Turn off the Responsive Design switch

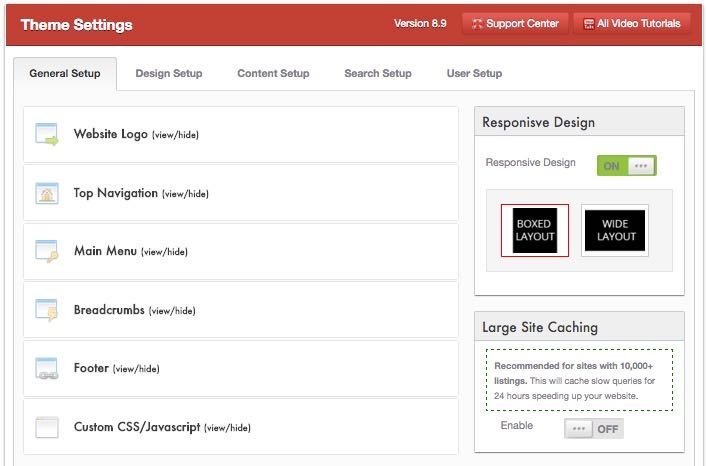[x=626, y=166]
